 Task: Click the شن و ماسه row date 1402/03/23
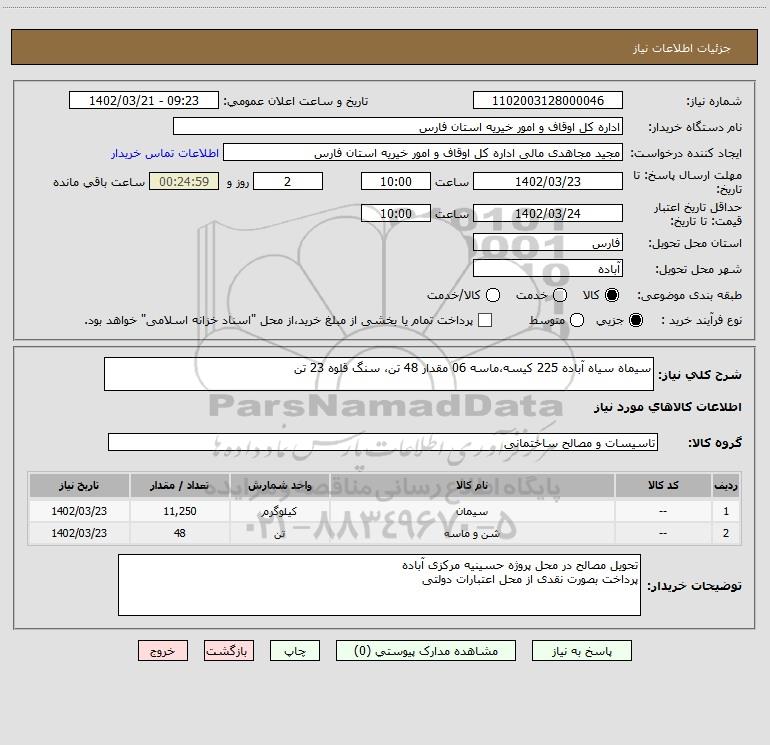tap(79, 533)
